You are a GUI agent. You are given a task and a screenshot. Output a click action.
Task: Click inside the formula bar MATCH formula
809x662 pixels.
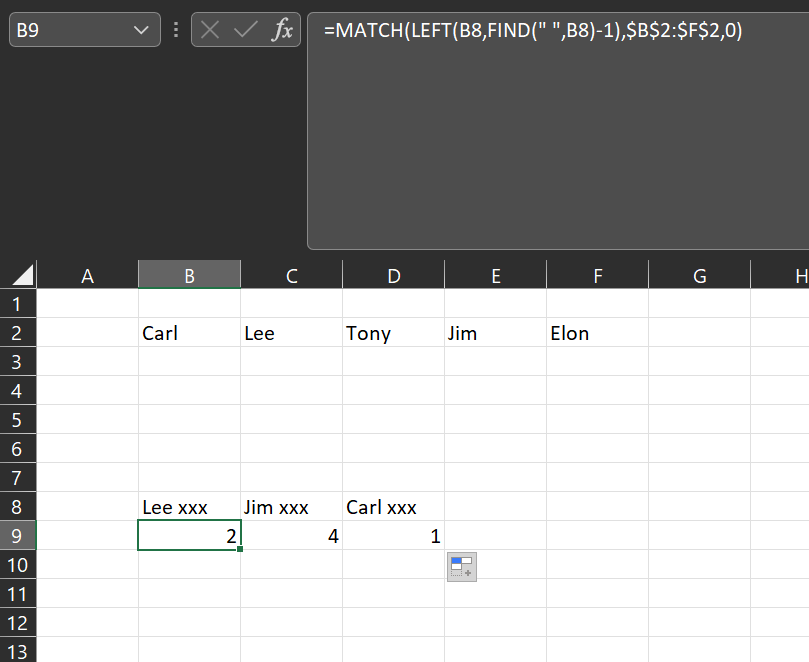533,30
